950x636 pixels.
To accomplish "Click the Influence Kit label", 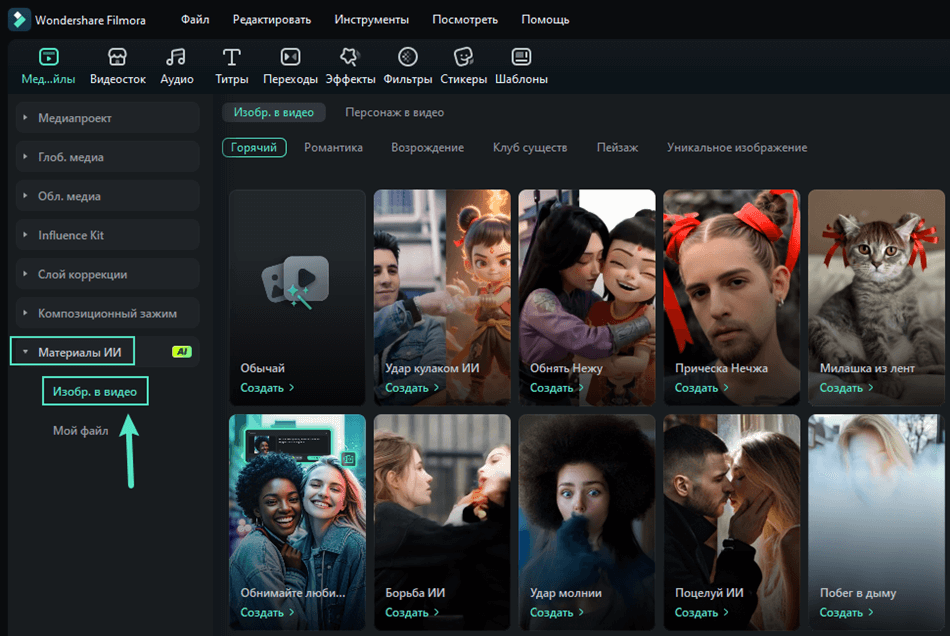I will 71,235.
